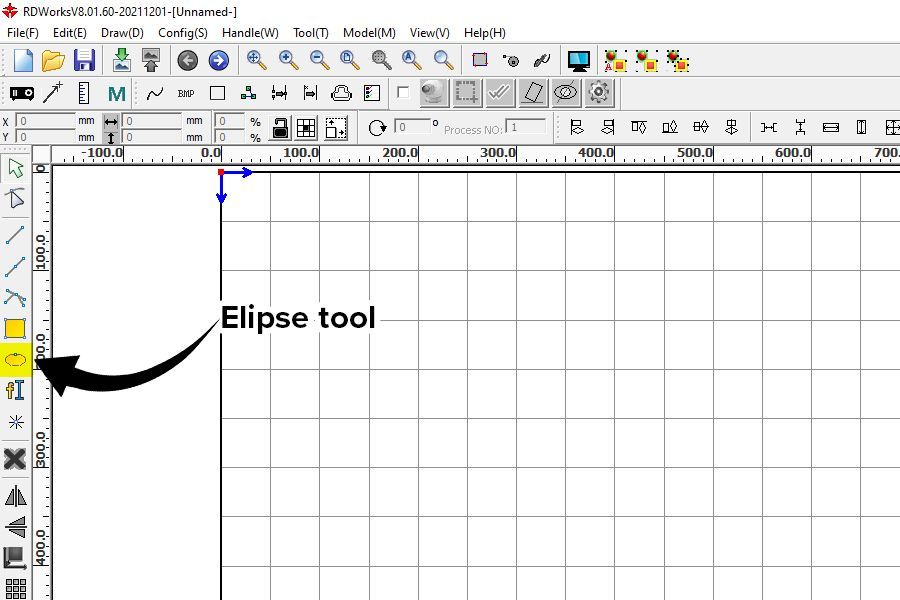The height and width of the screenshot is (600, 900).
Task: Select the highlighted Ellipse tool
Action: [15, 358]
